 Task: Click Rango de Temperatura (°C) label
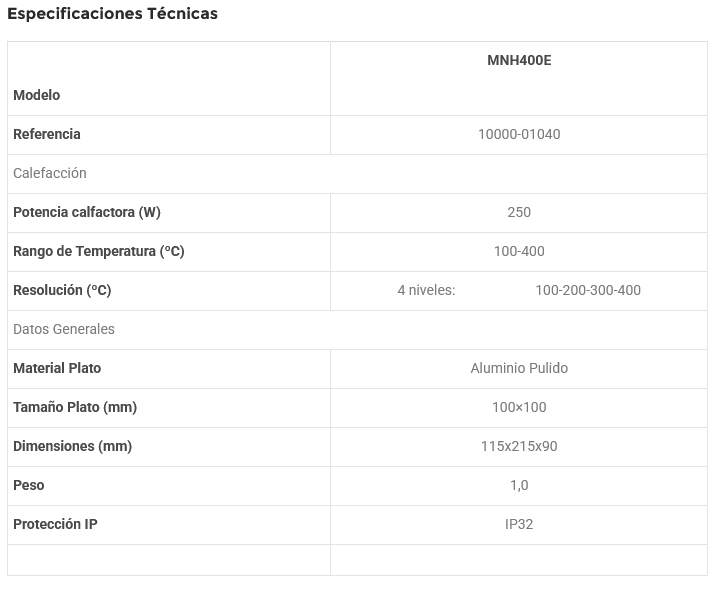coord(99,251)
